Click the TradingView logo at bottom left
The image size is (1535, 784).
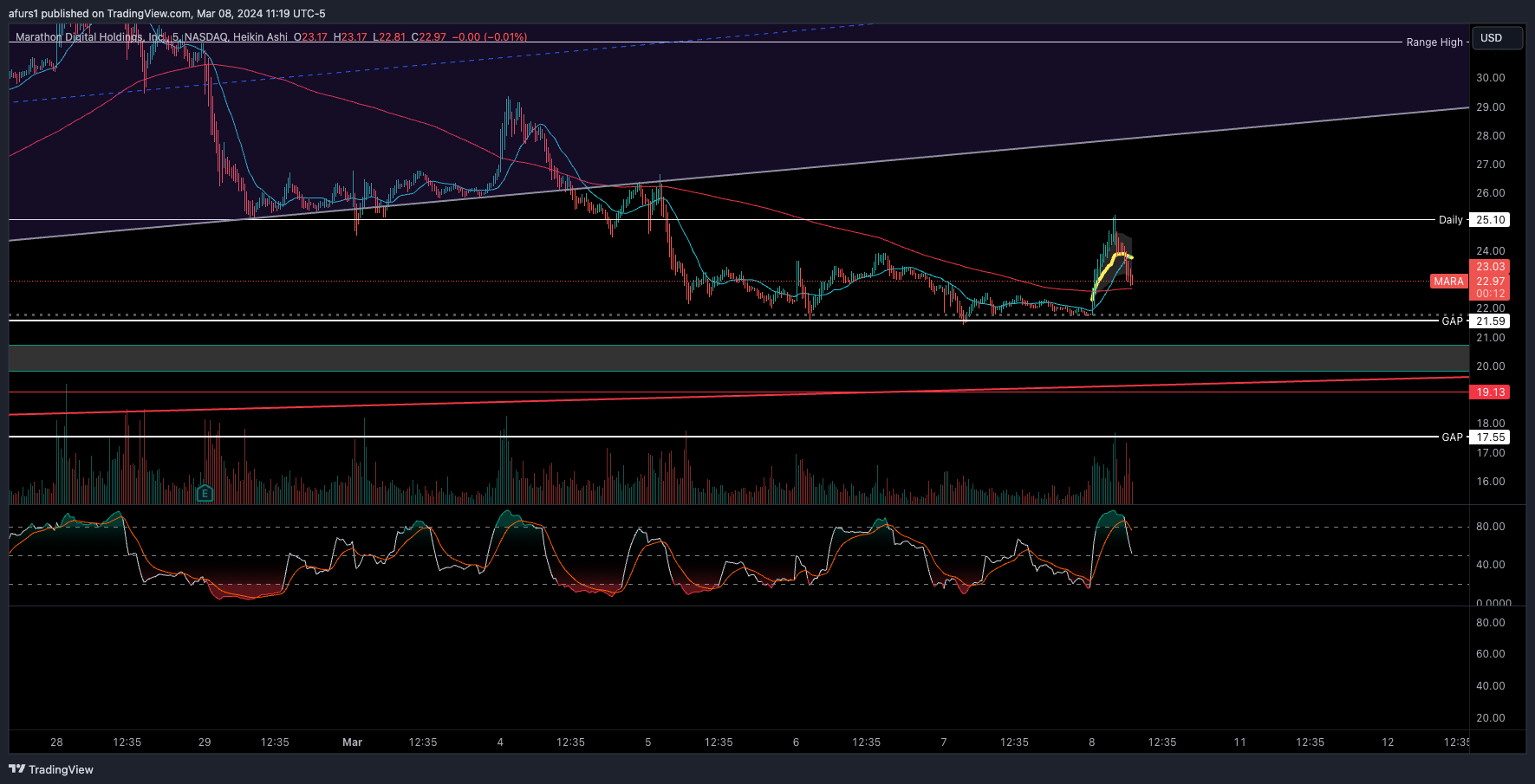click(x=51, y=769)
